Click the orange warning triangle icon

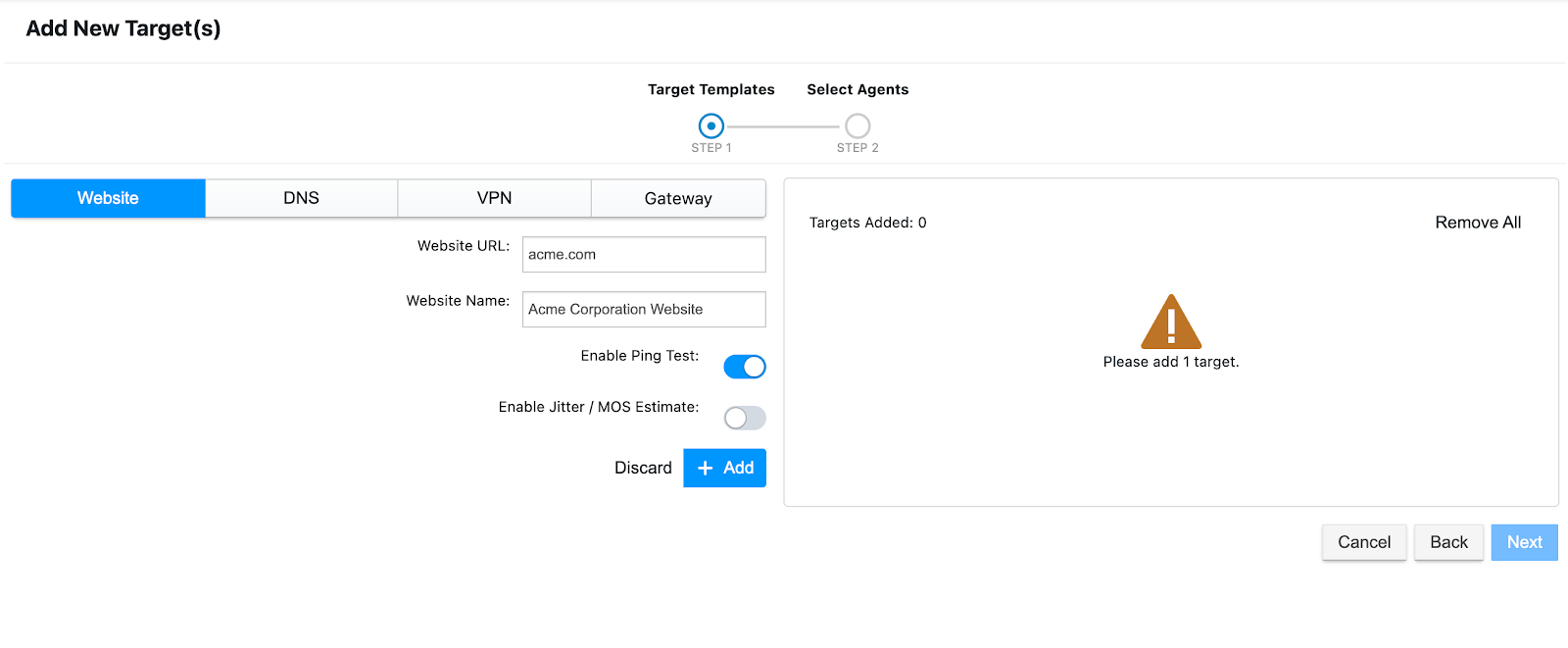point(1171,322)
